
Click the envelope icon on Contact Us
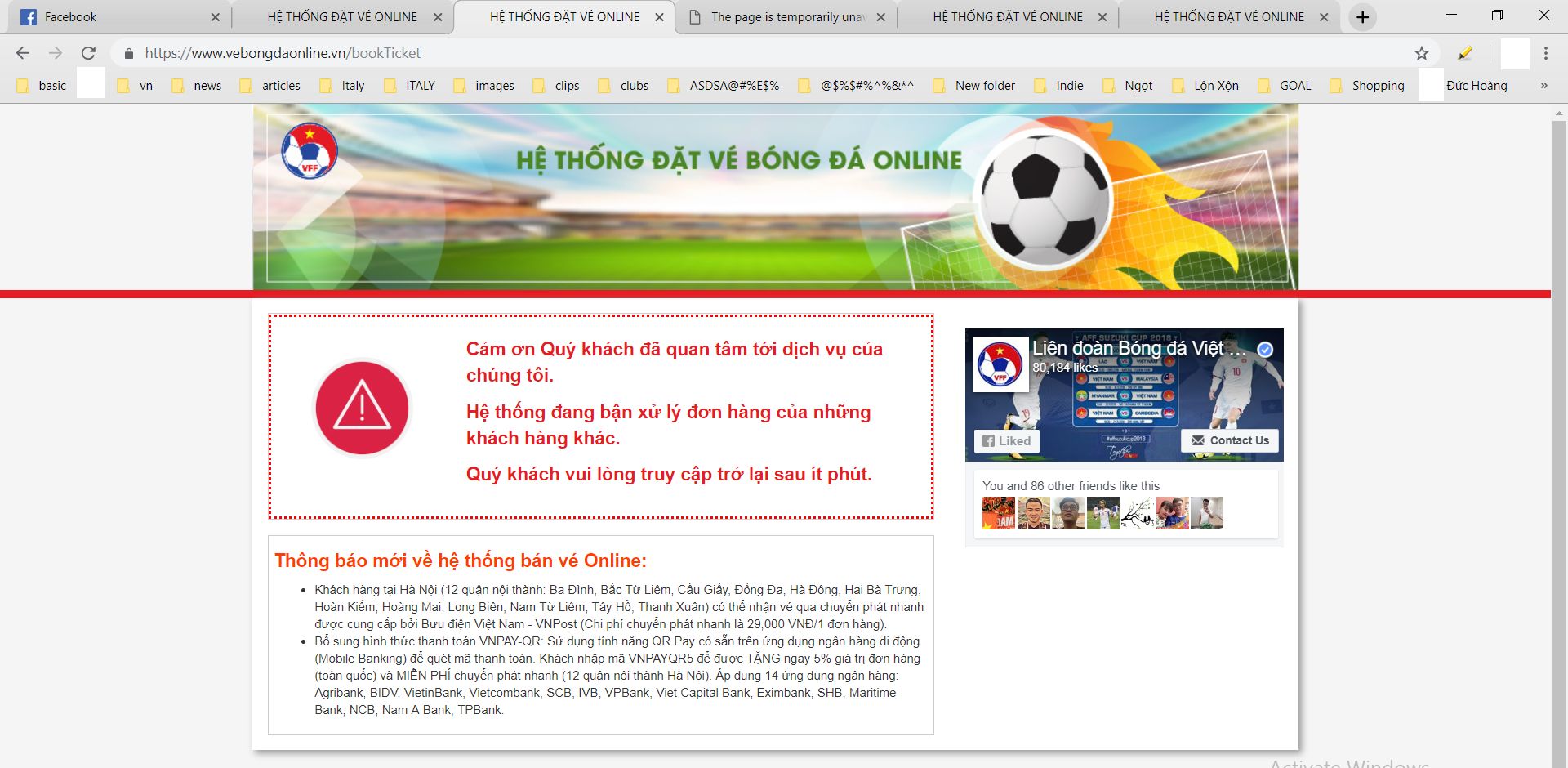point(1197,440)
